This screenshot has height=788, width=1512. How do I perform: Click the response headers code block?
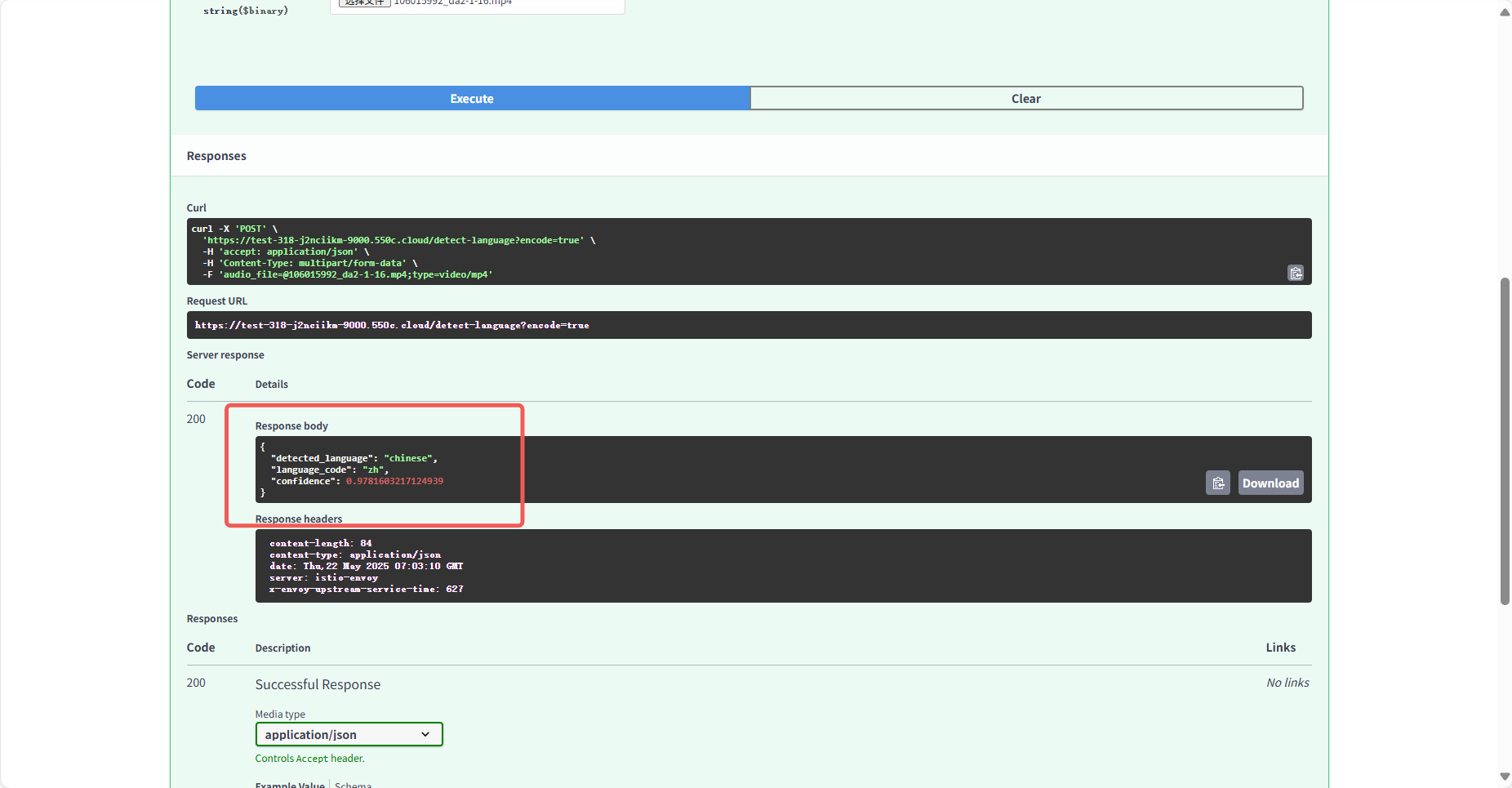(x=782, y=566)
